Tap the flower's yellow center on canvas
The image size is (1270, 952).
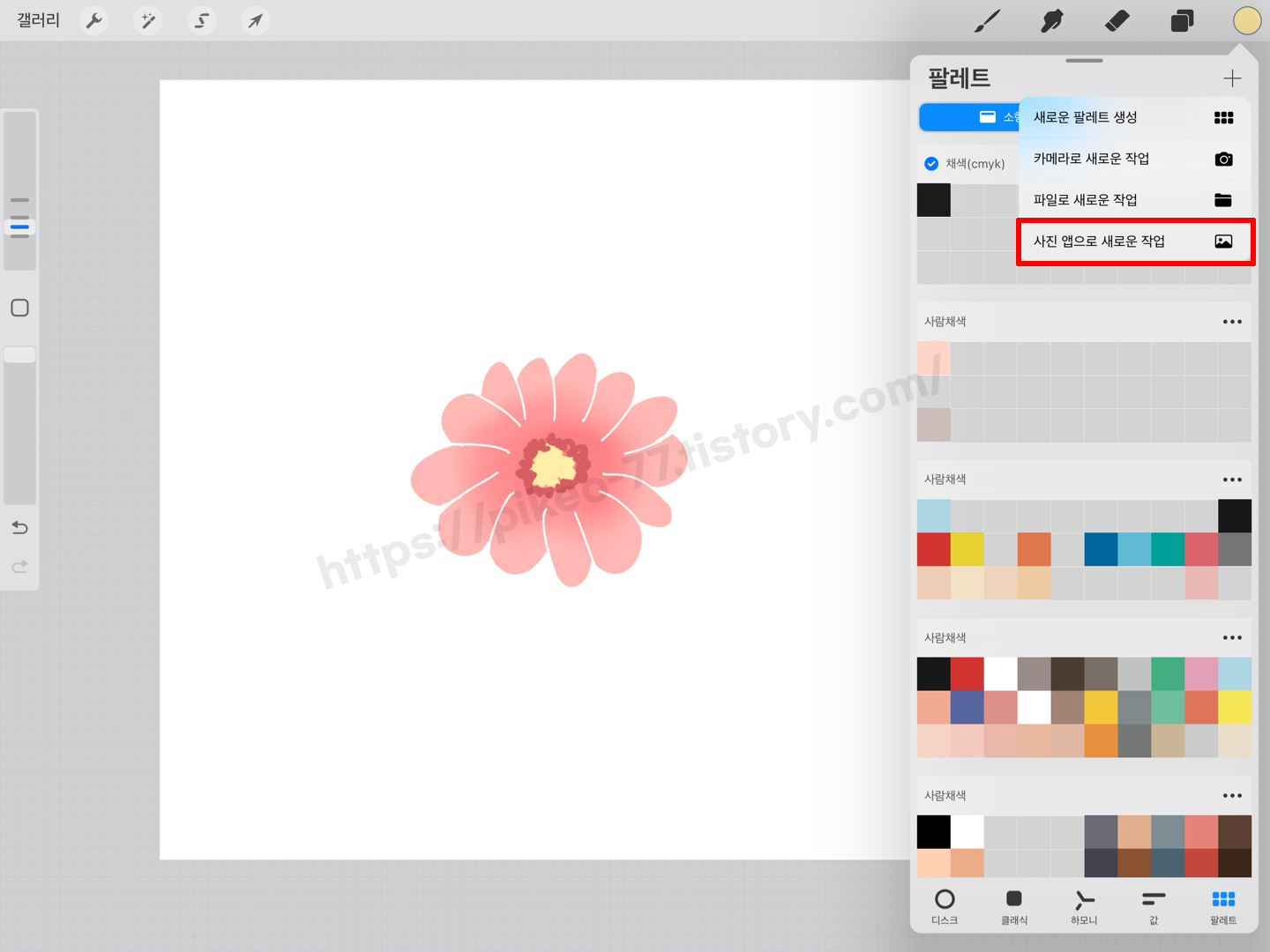click(553, 466)
